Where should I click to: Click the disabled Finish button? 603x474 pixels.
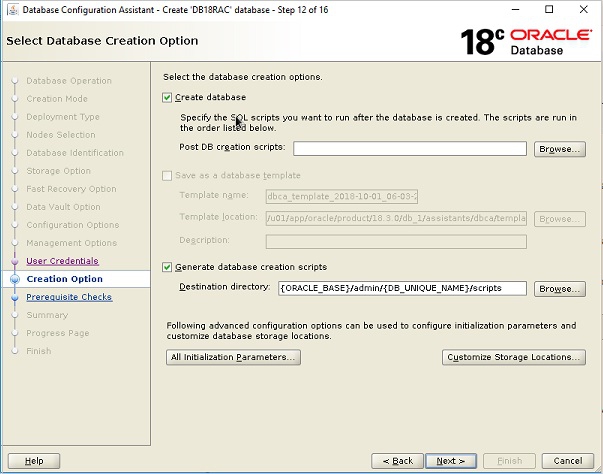pyautogui.click(x=510, y=461)
